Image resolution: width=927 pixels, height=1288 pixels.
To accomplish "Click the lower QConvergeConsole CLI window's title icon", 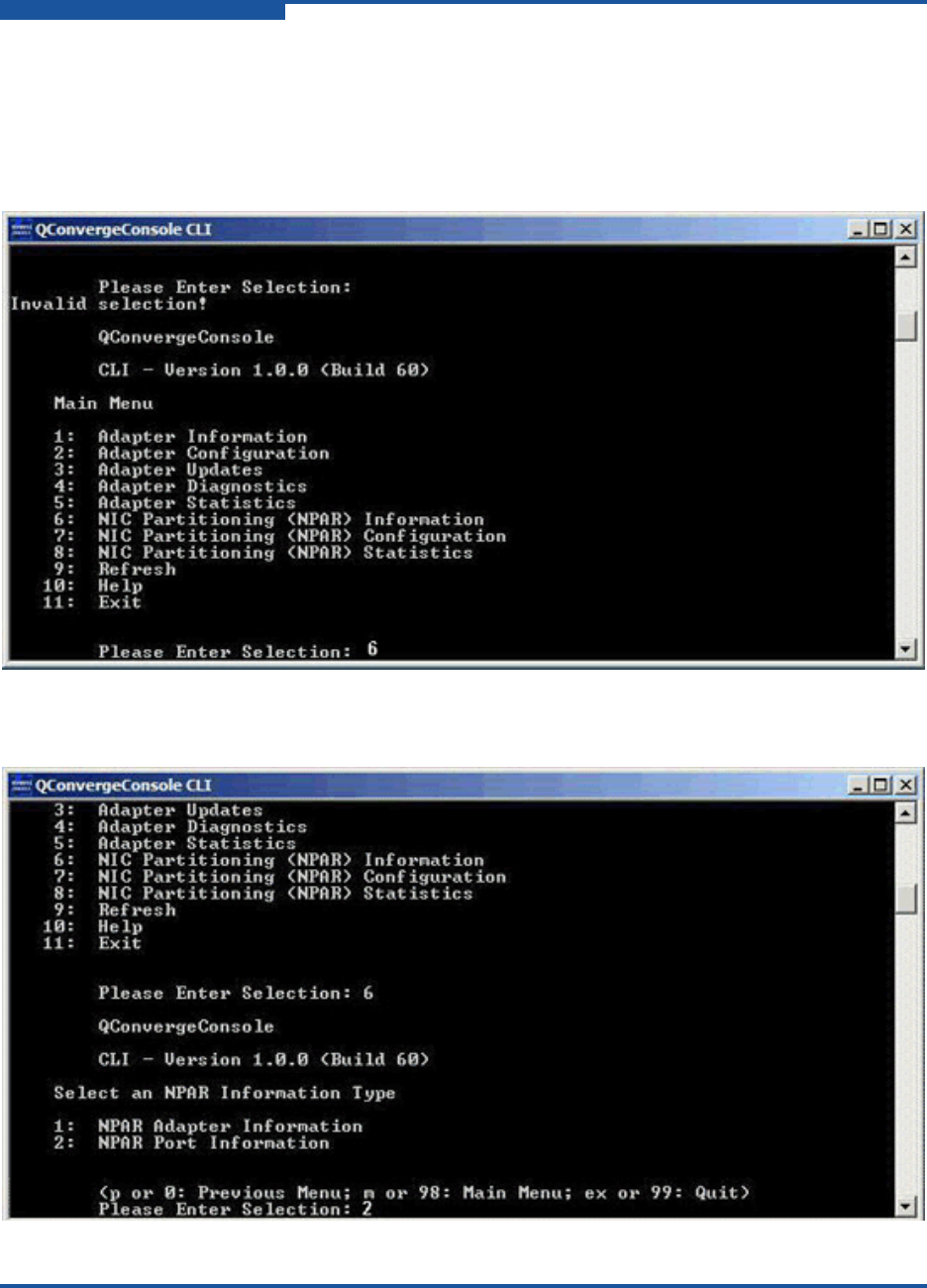I will (x=21, y=786).
